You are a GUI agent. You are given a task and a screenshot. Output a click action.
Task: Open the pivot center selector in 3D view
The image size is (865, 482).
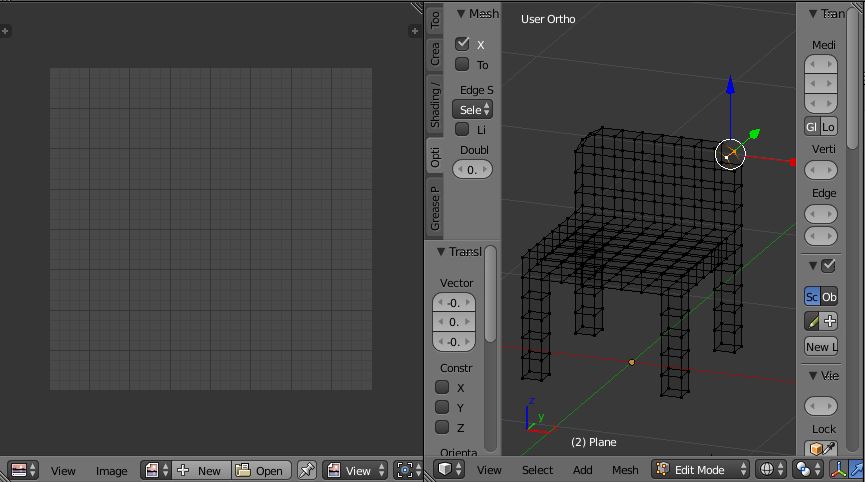[x=809, y=469]
